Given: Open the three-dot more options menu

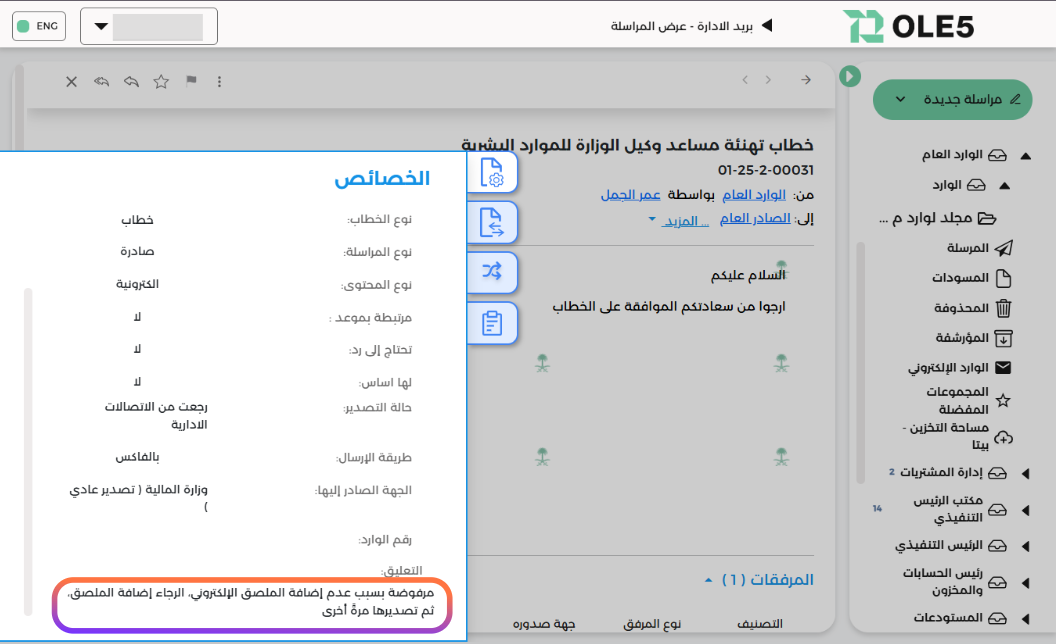Looking at the screenshot, I should pos(219,82).
